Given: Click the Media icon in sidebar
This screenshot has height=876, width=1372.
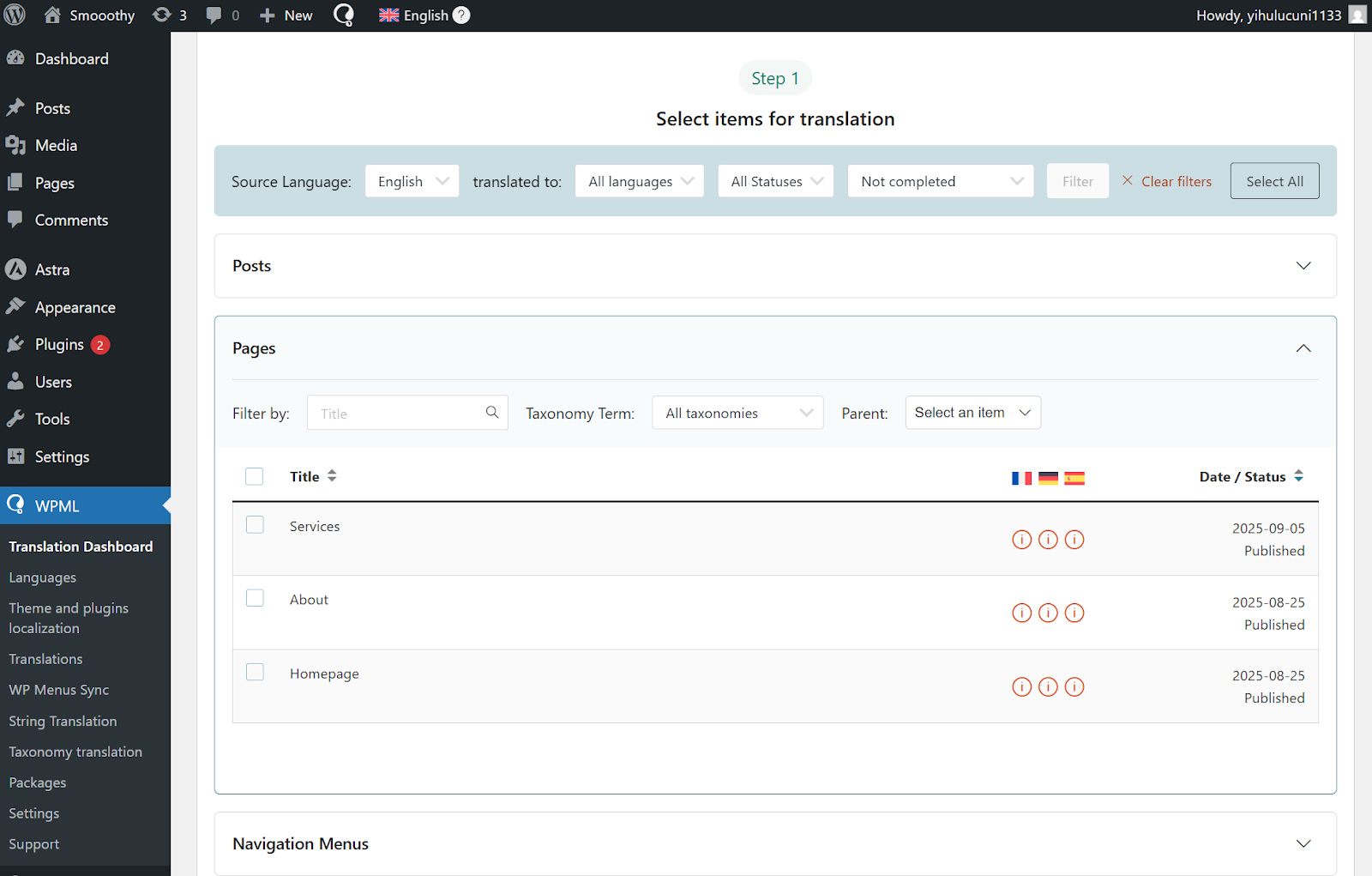Looking at the screenshot, I should pos(15,145).
